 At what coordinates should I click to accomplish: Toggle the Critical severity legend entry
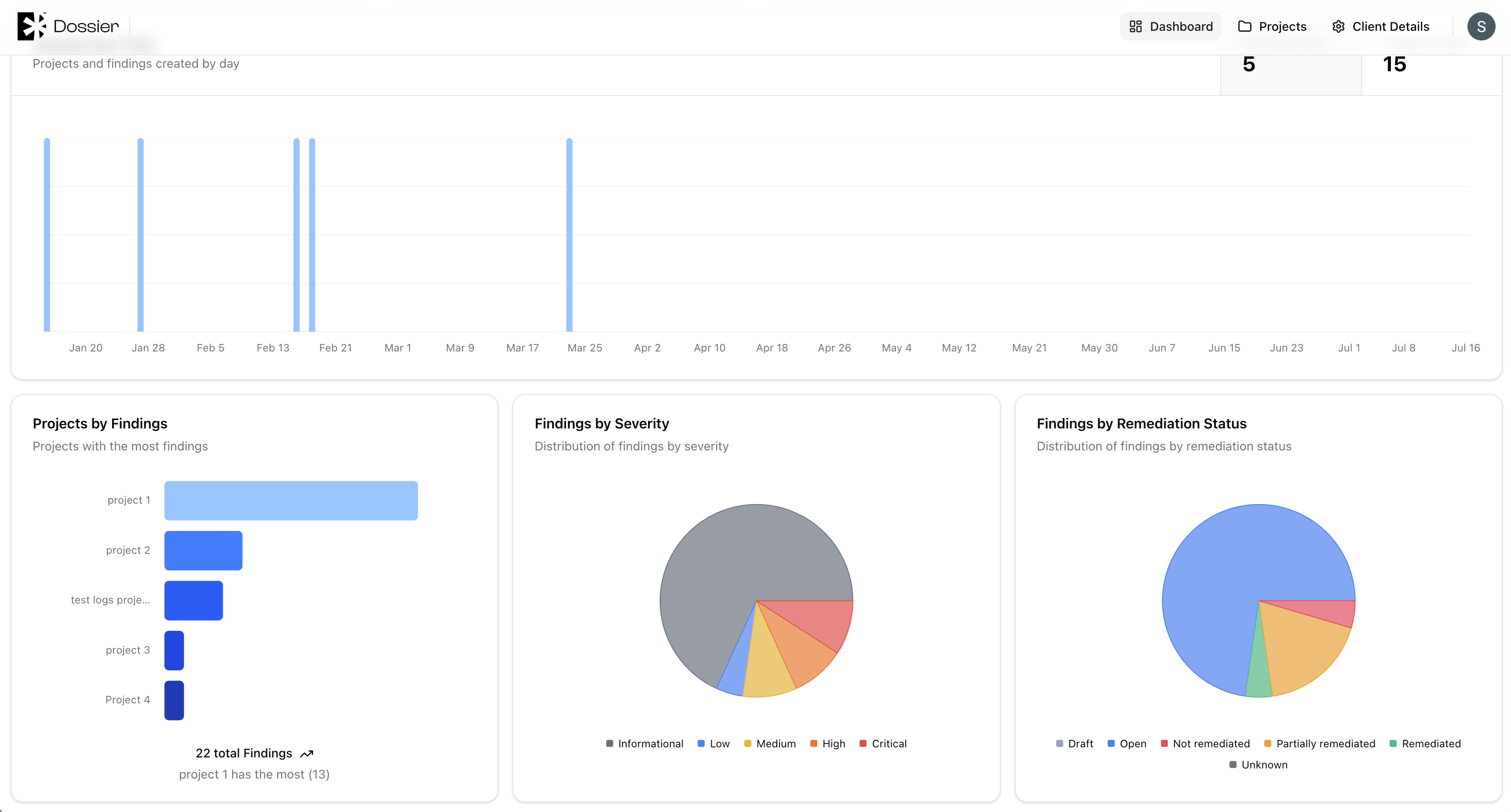pyautogui.click(x=883, y=743)
